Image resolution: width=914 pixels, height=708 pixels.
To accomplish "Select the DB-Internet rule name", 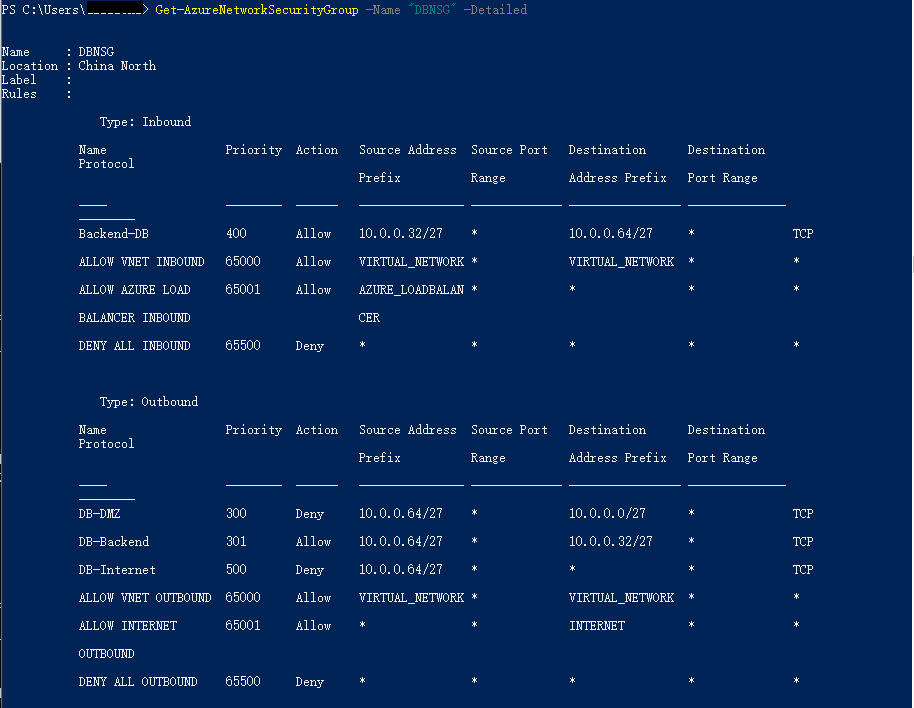I will point(117,570).
